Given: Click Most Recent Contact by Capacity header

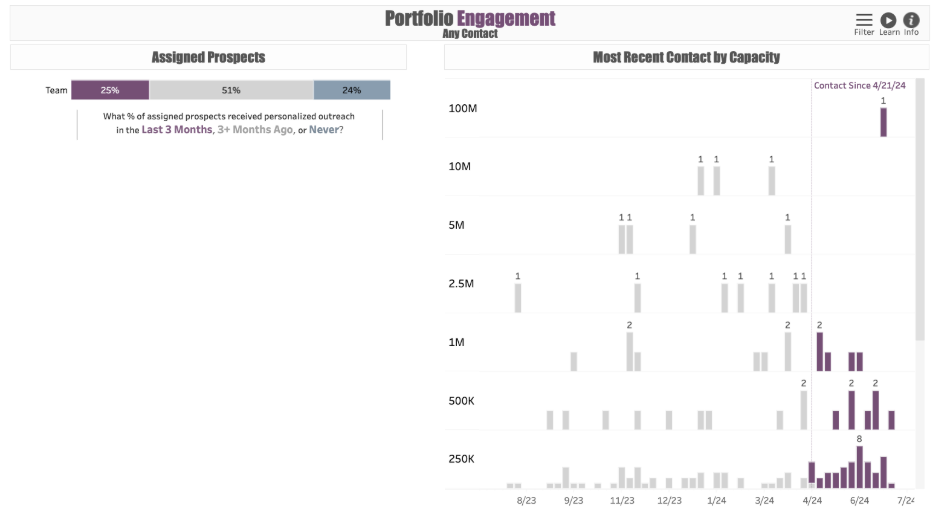Looking at the screenshot, I should pos(686,57).
